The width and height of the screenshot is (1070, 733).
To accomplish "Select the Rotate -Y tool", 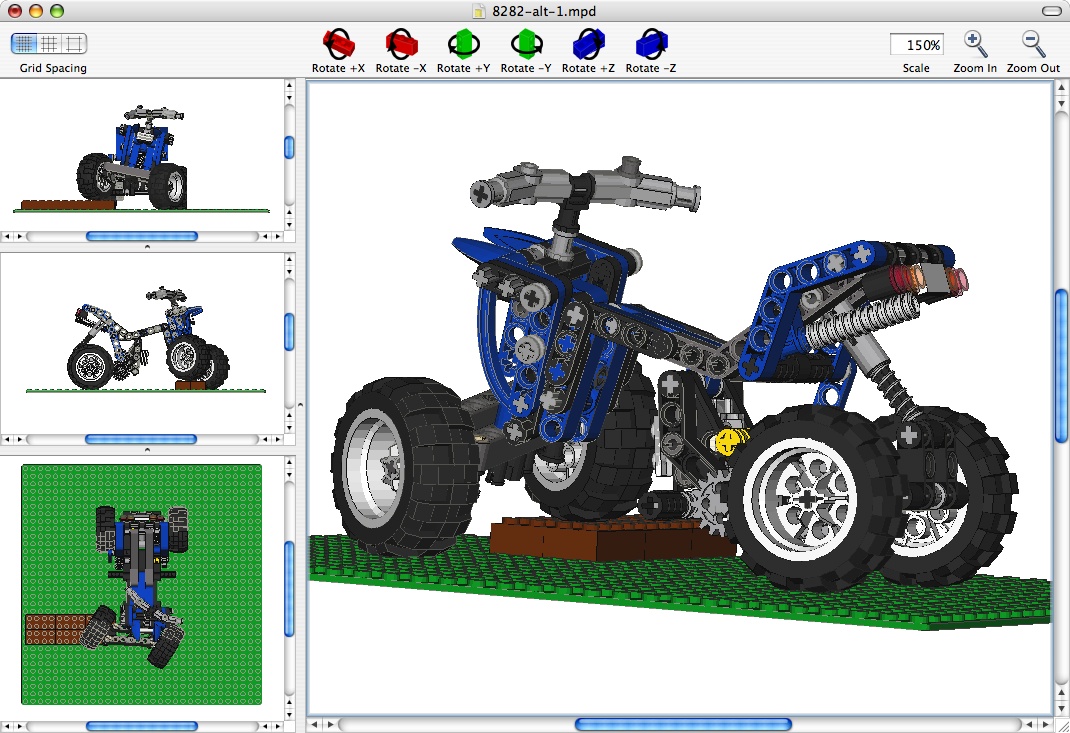I will (525, 43).
